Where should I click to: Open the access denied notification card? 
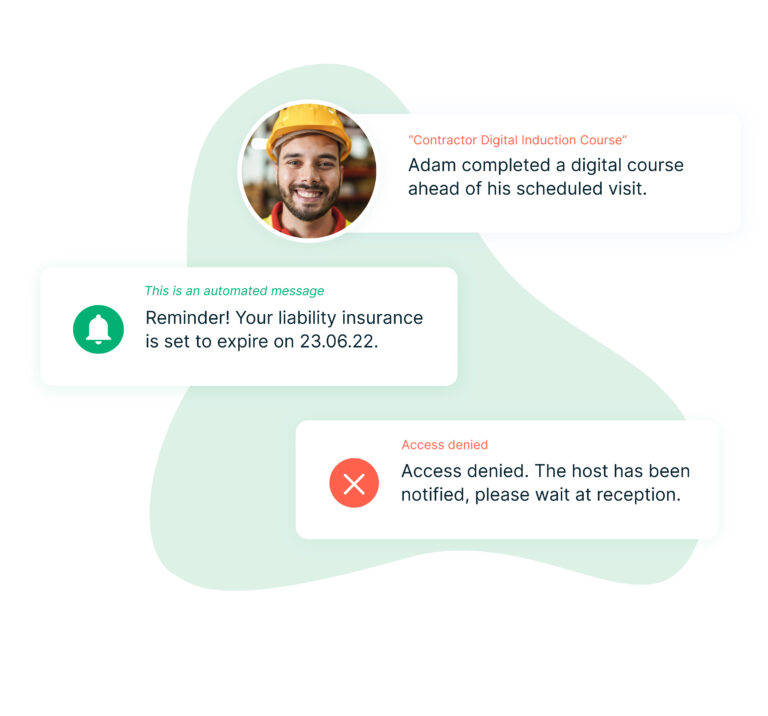[x=507, y=480]
